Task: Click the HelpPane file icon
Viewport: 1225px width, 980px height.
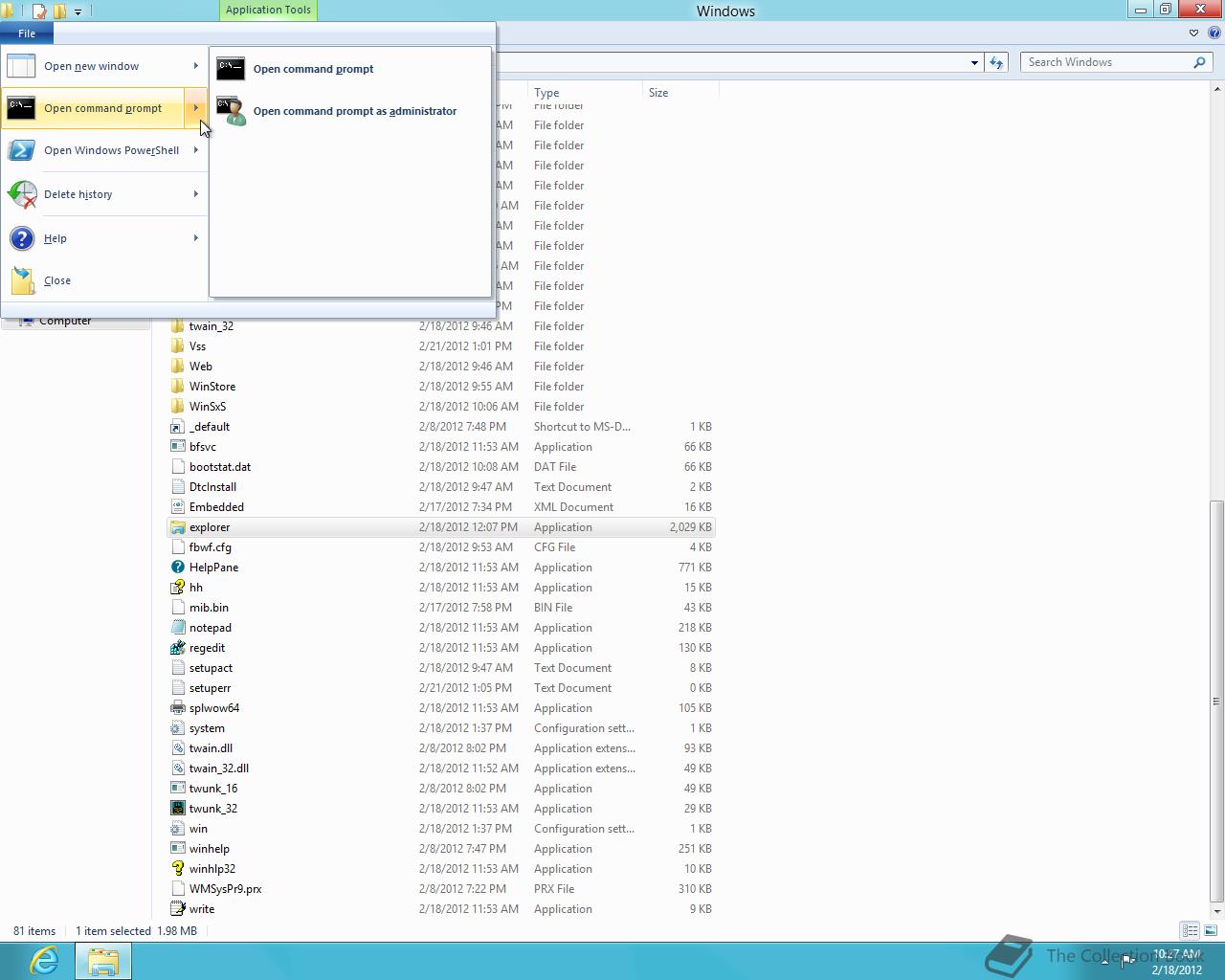Action: coord(177,568)
